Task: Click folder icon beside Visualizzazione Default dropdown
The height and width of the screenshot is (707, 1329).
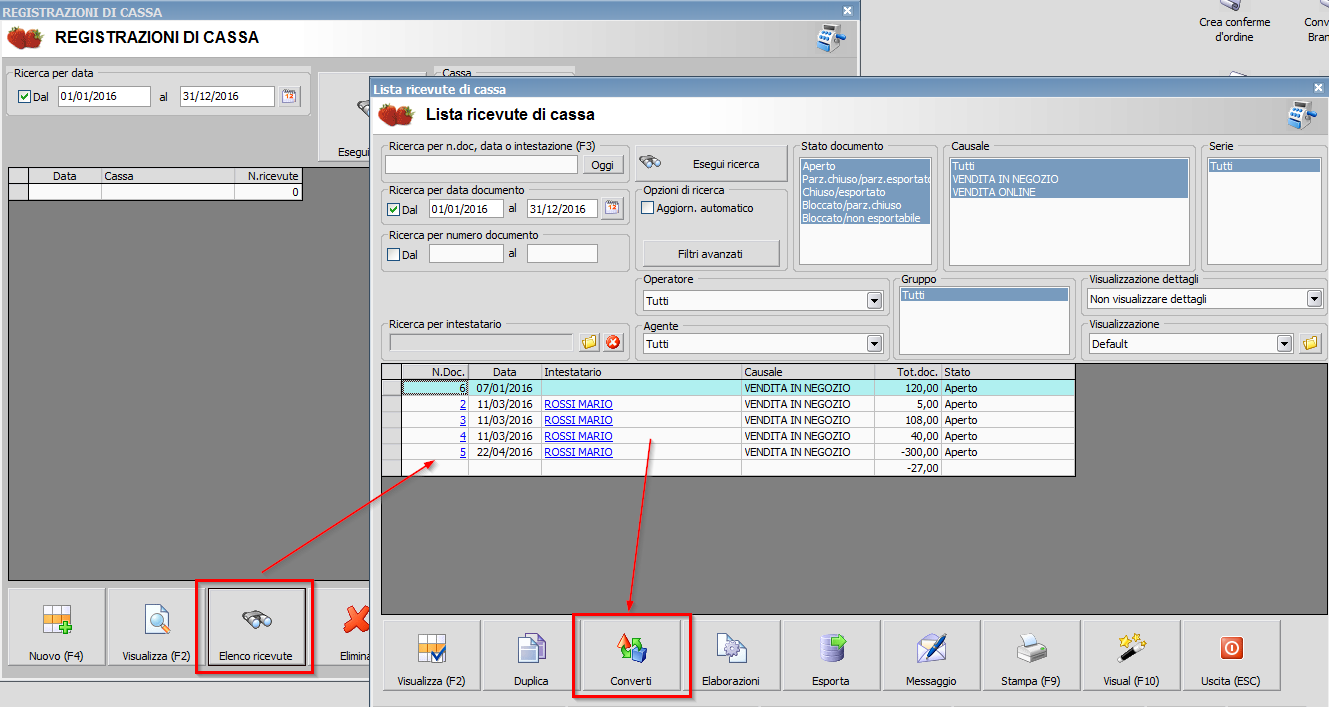Action: tap(1310, 343)
